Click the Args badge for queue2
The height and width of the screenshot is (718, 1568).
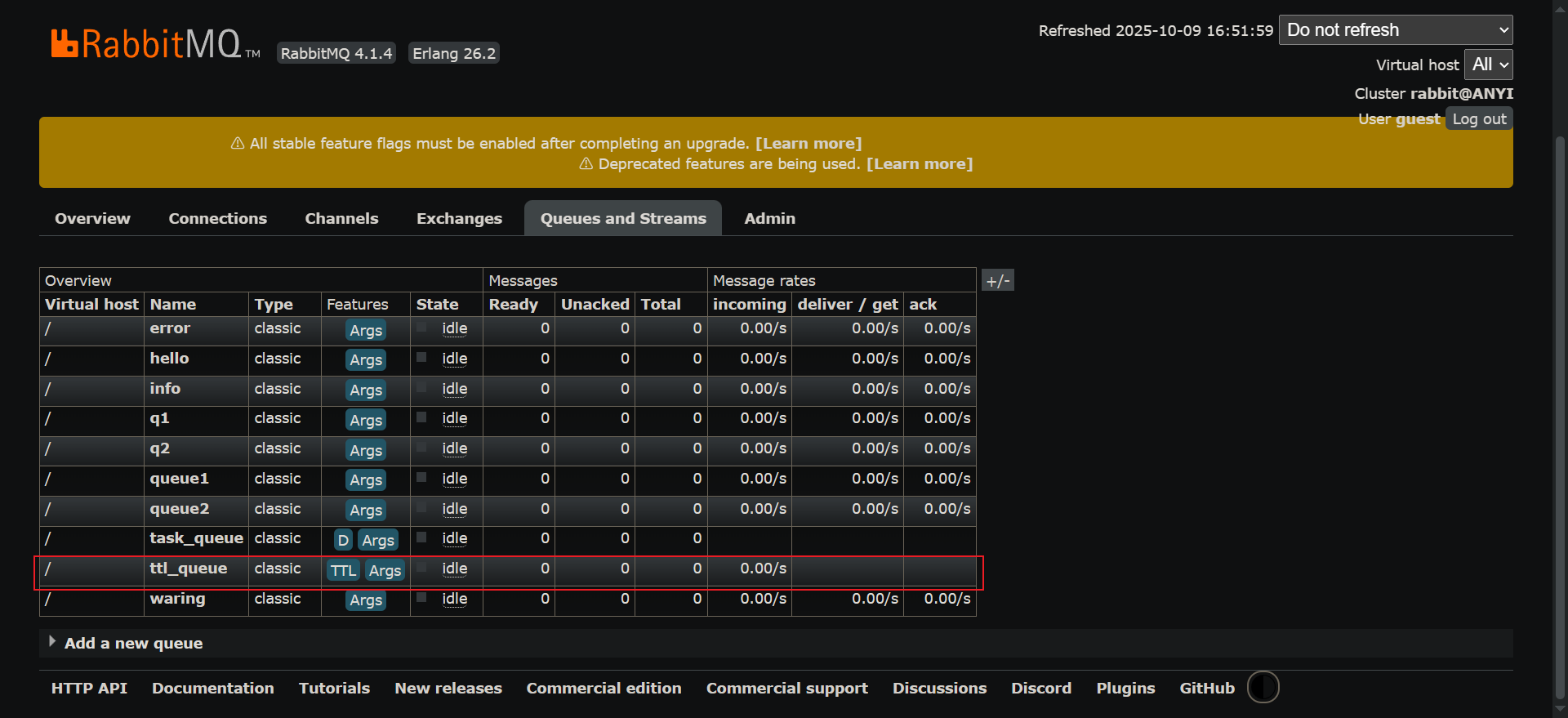366,510
